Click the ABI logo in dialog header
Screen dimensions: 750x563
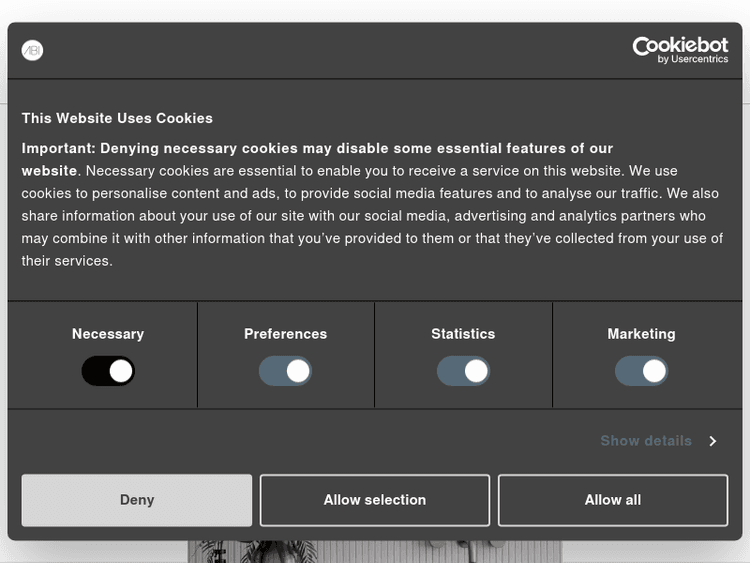[33, 50]
